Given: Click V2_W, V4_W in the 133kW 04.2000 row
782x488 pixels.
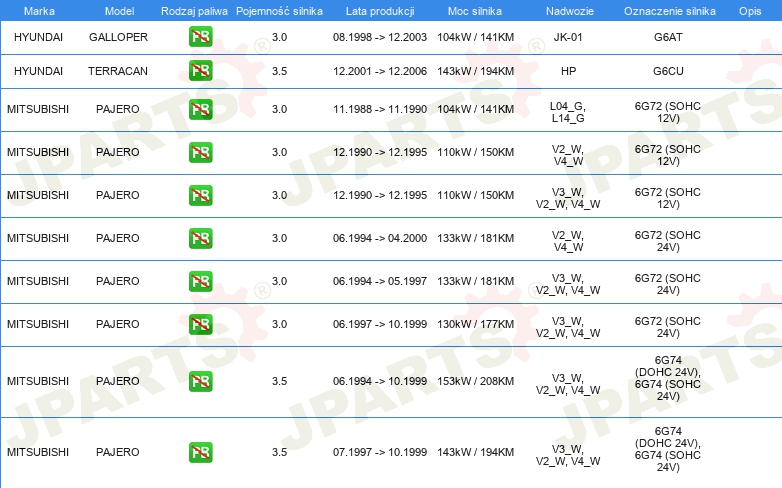Looking at the screenshot, I should click(568, 241).
